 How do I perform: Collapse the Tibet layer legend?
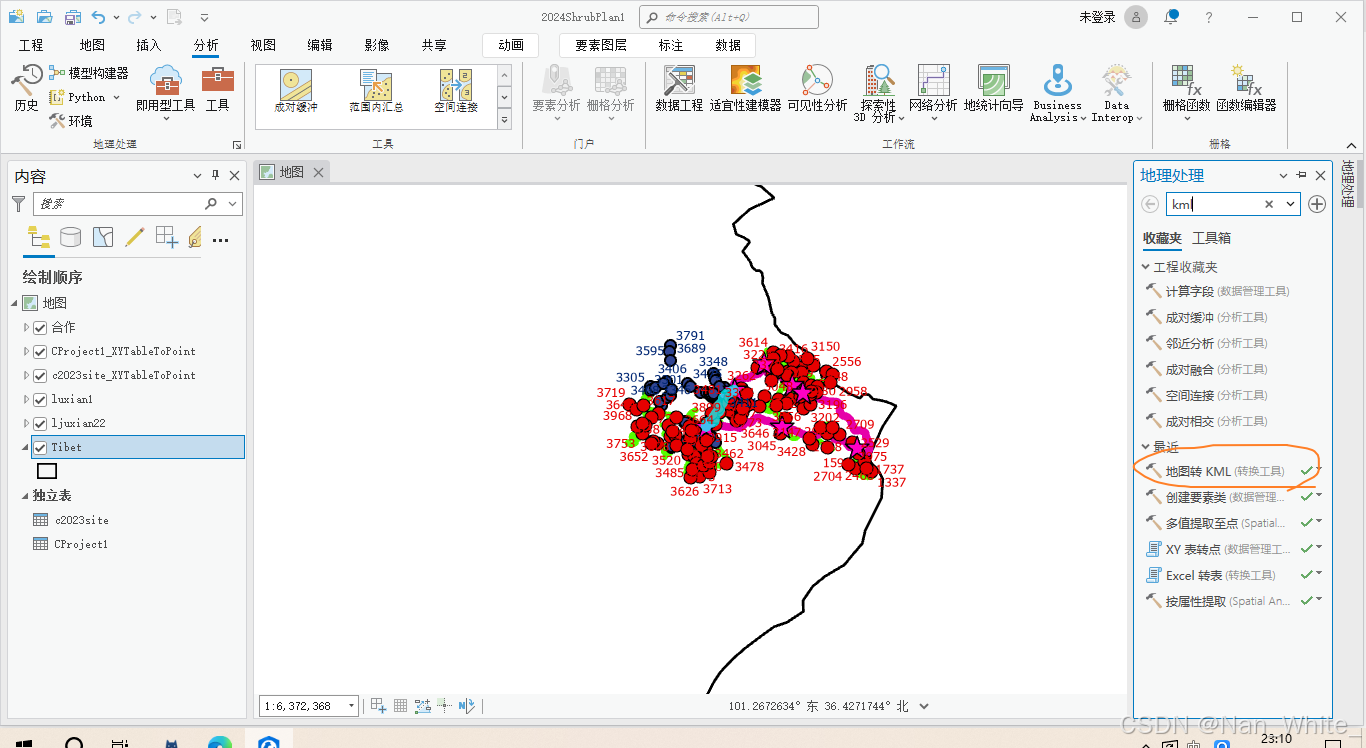(26, 447)
